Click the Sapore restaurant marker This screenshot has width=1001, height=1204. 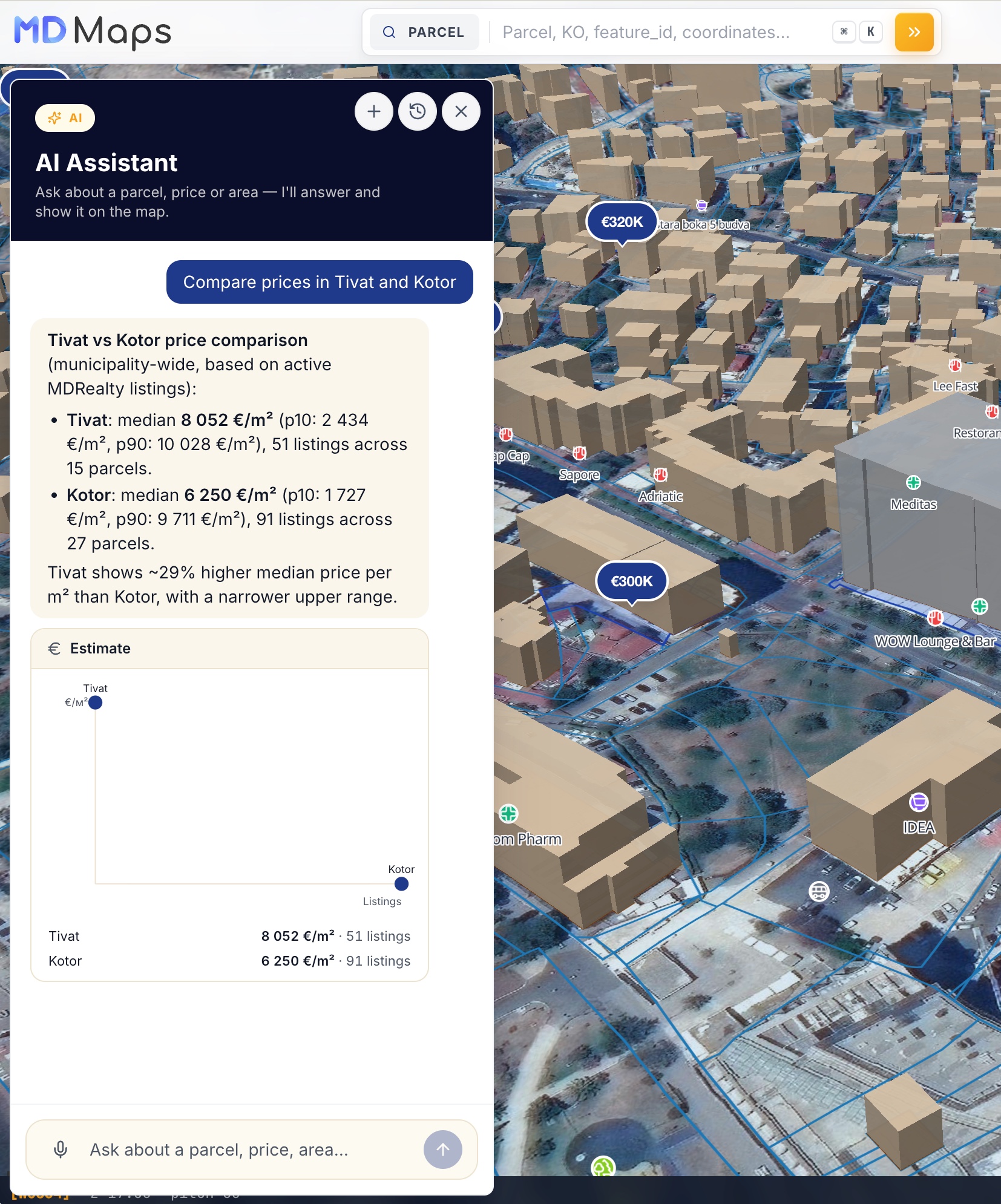click(580, 453)
